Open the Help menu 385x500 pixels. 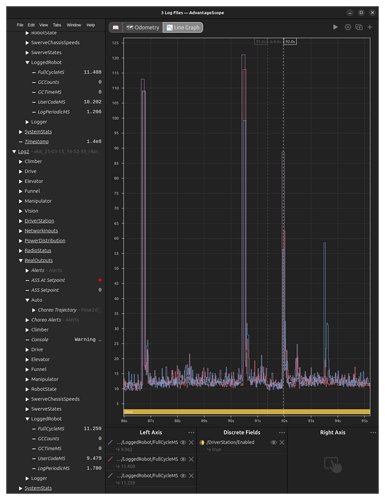[91, 25]
